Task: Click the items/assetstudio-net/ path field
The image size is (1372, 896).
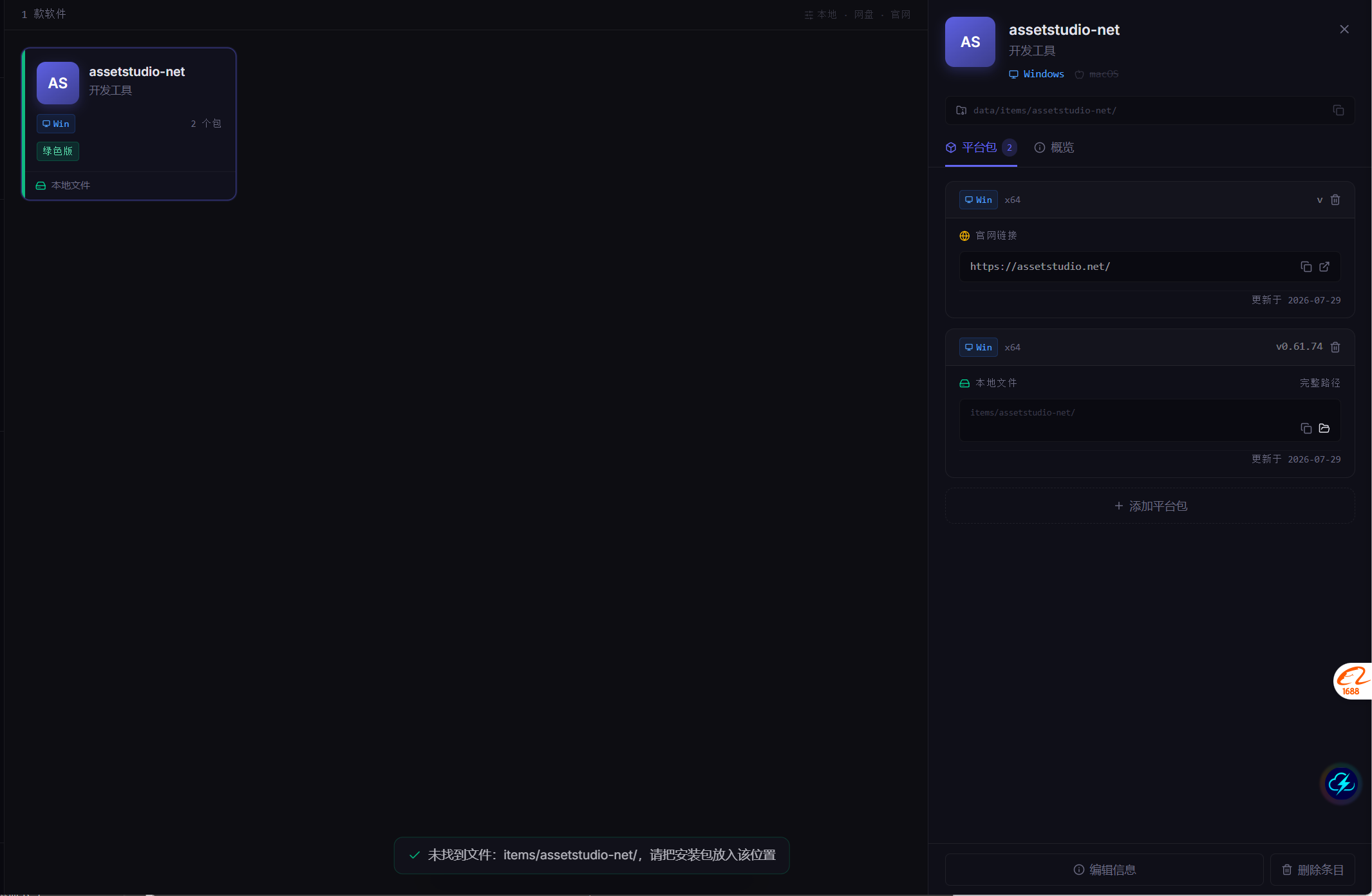Action: click(1150, 420)
